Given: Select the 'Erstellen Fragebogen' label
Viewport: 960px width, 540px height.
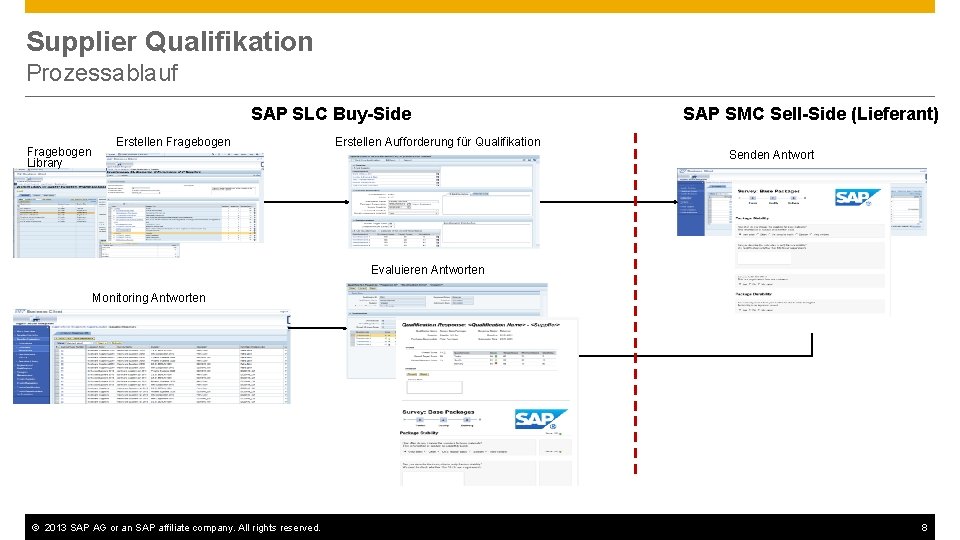Looking at the screenshot, I should pos(173,141).
